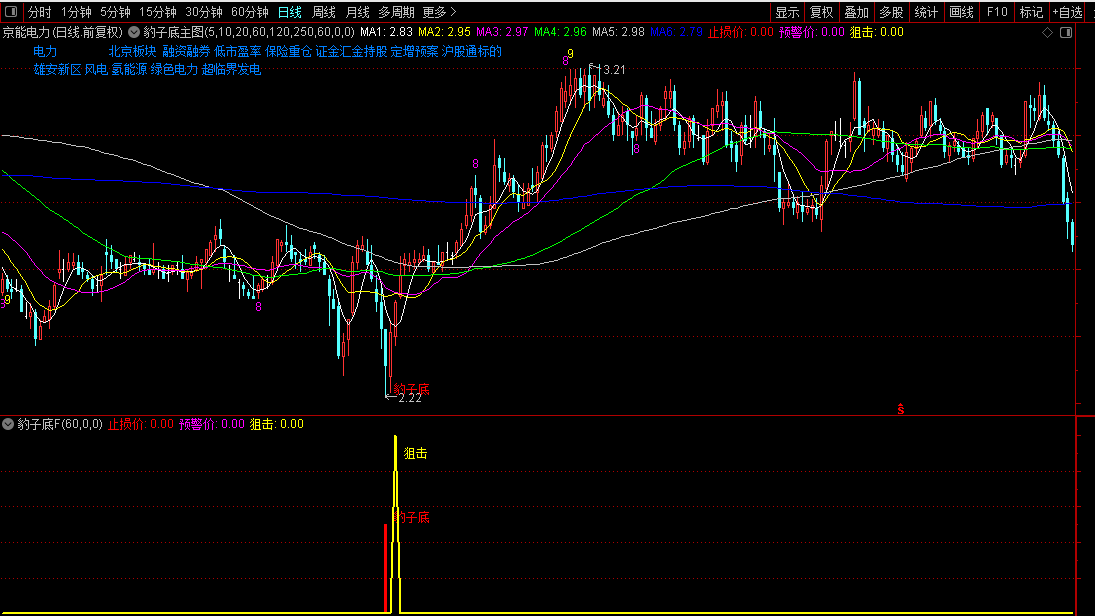
Task: Click the 北京板块 sector tag
Action: tap(132, 51)
